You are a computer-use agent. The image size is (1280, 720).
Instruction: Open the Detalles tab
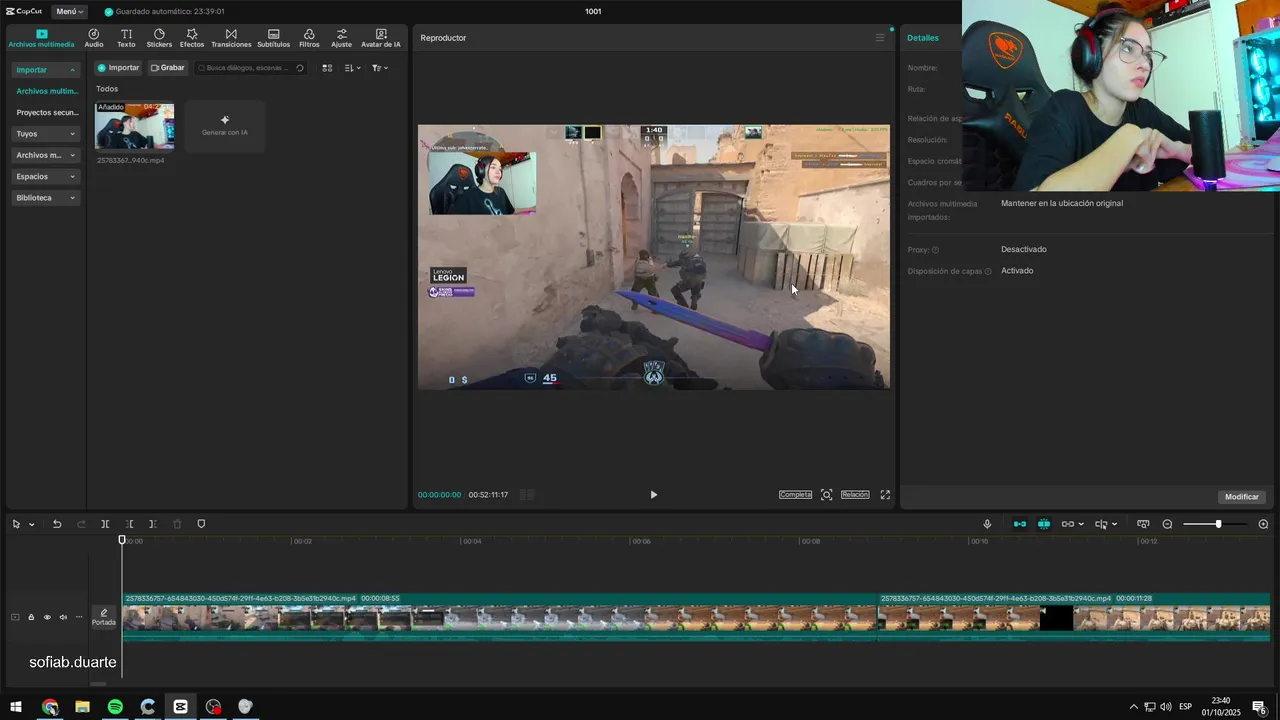[923, 38]
